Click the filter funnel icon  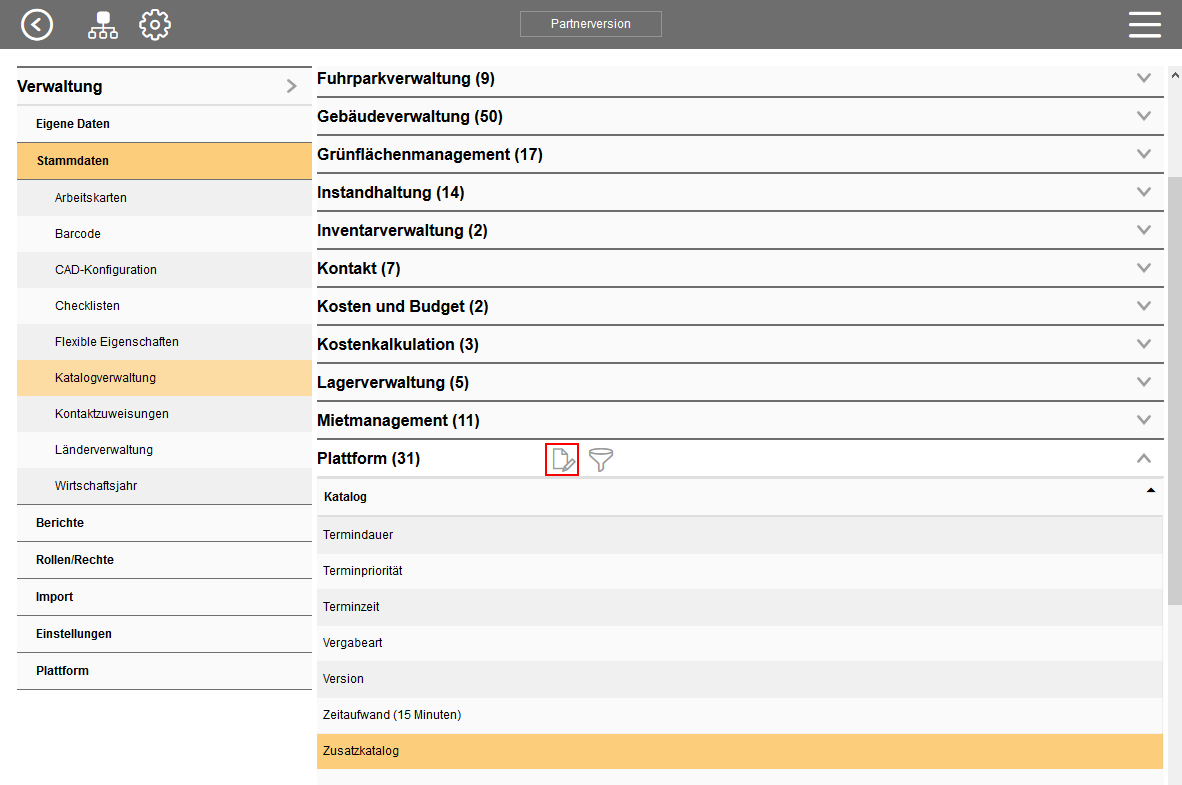coord(601,460)
